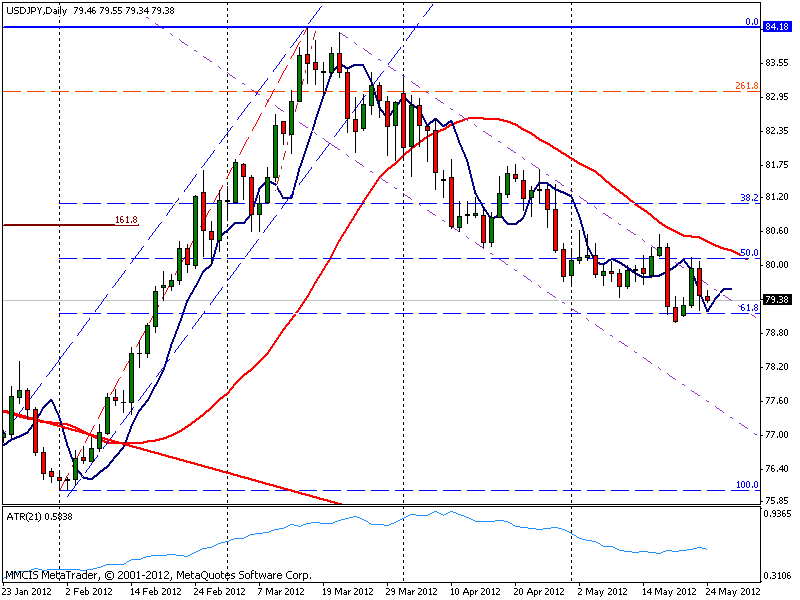Click the 82.95 price scale value

[777, 97]
